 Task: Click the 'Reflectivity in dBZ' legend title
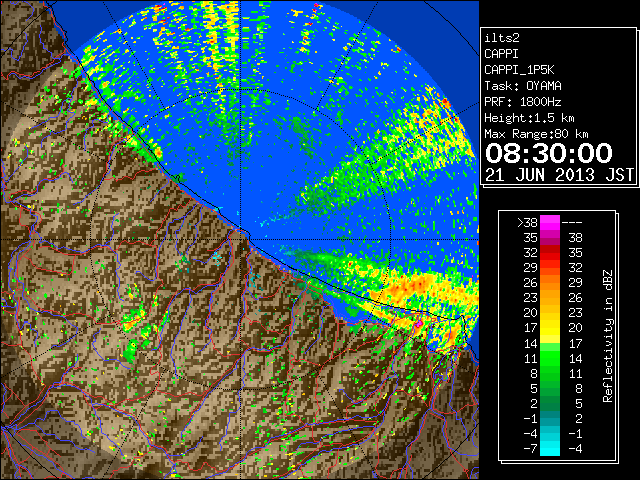[x=608, y=336]
